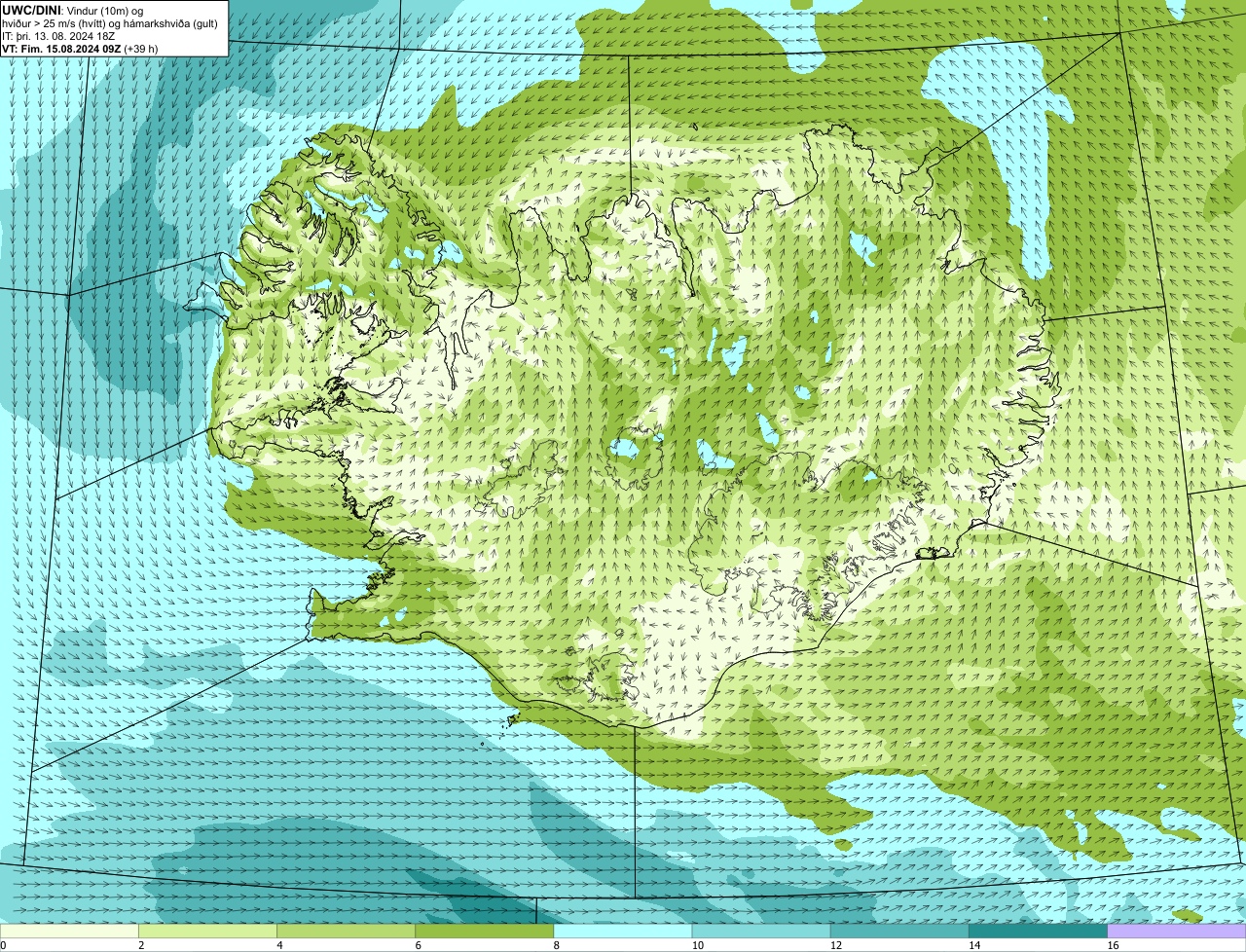Click the legend scale label "4"
The image size is (1246, 952).
click(279, 945)
